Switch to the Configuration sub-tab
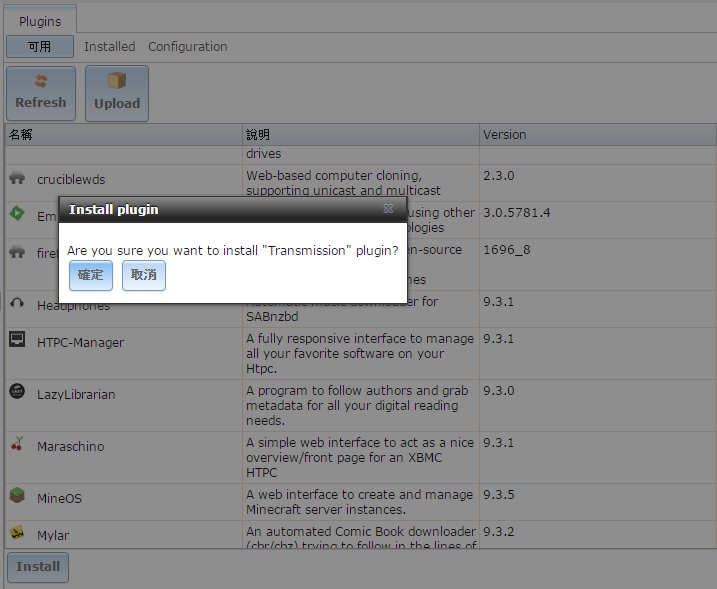Image resolution: width=717 pixels, height=589 pixels. [x=187, y=47]
